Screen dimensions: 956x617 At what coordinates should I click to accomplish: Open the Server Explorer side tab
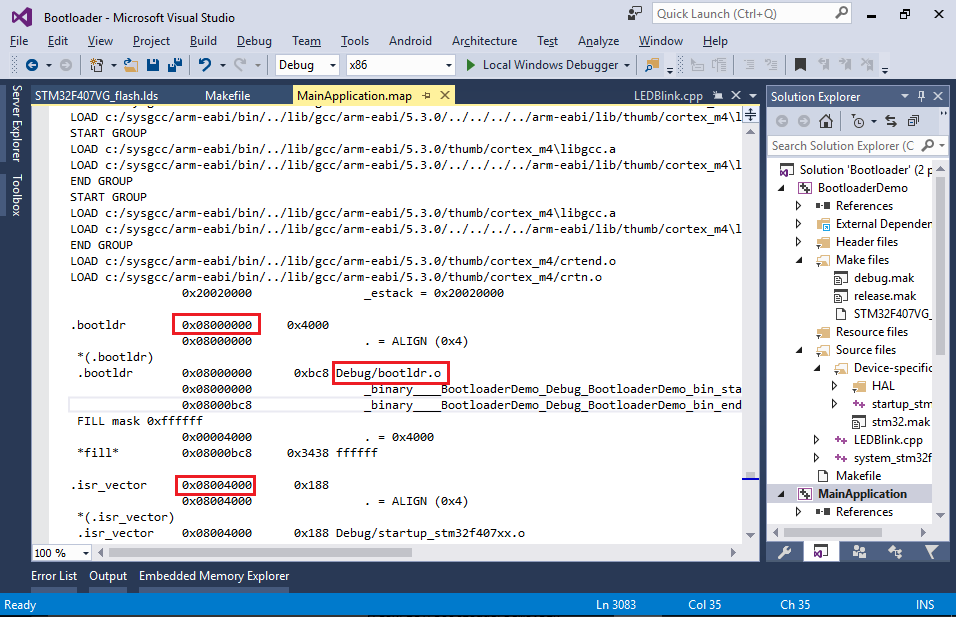(16, 123)
